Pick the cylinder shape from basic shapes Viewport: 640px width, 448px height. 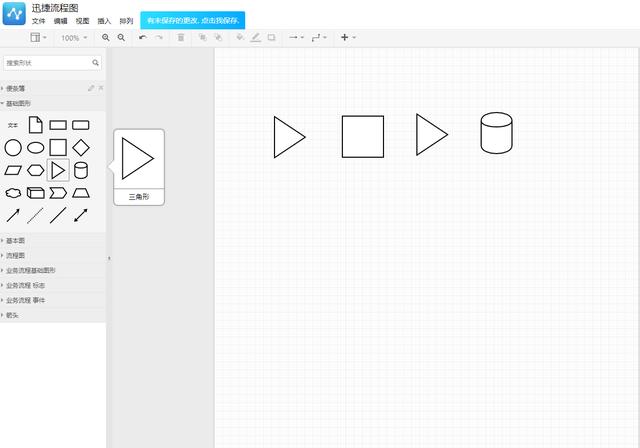coord(81,170)
